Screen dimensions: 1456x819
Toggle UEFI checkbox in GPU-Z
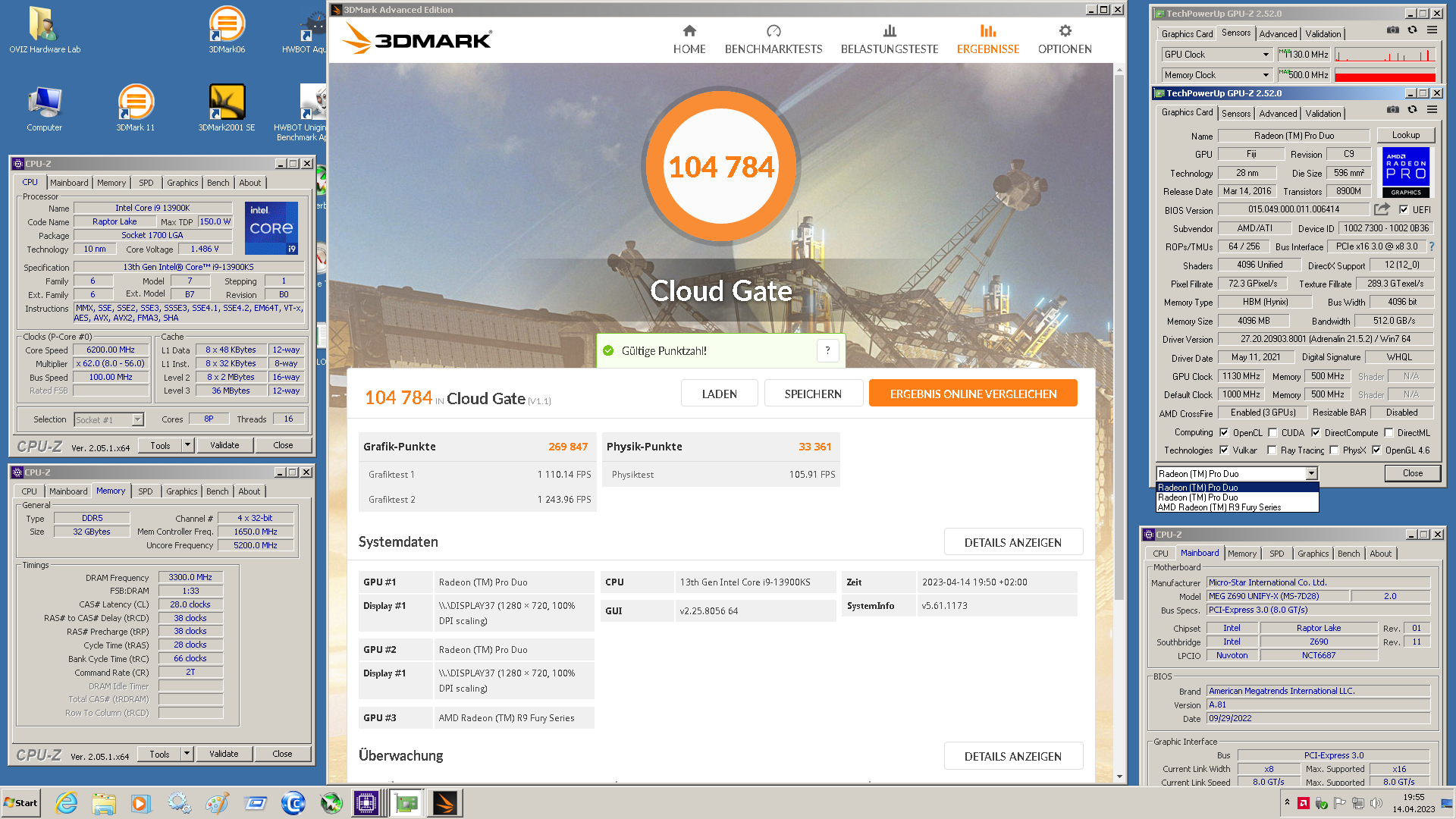click(x=1403, y=210)
